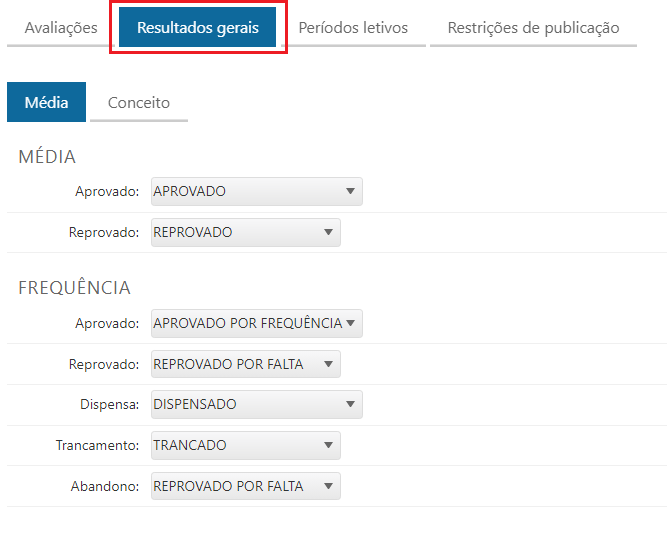This screenshot has width=667, height=535.
Task: Open the Abandono dropdown
Action: point(245,487)
